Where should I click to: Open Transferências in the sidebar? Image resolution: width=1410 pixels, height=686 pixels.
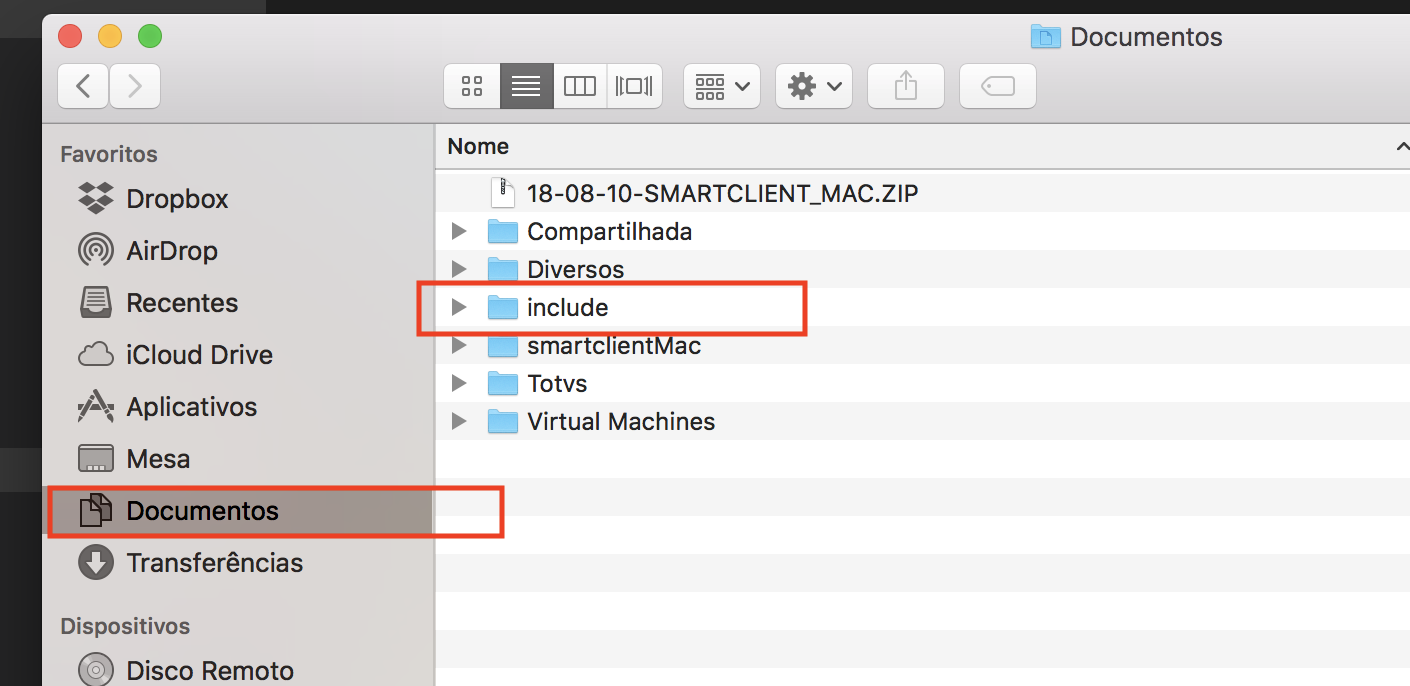[238, 563]
